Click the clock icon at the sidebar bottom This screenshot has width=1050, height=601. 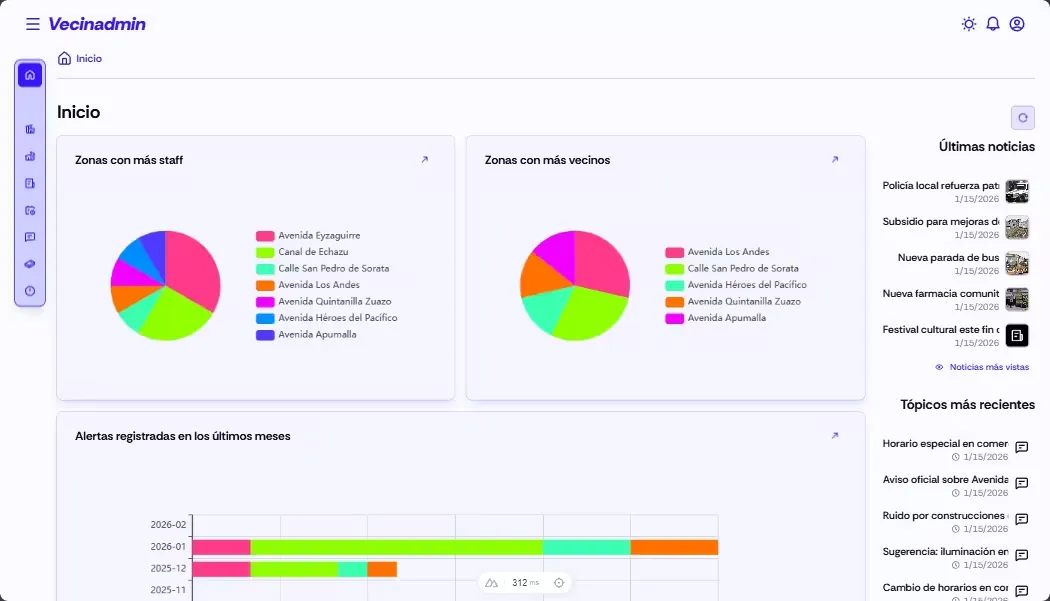click(x=30, y=291)
